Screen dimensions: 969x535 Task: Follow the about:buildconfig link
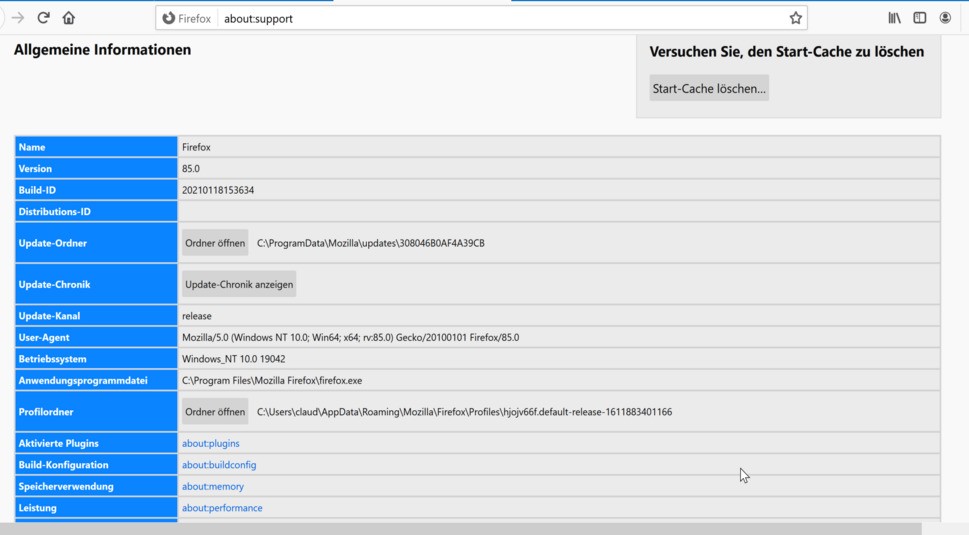pyautogui.click(x=219, y=465)
